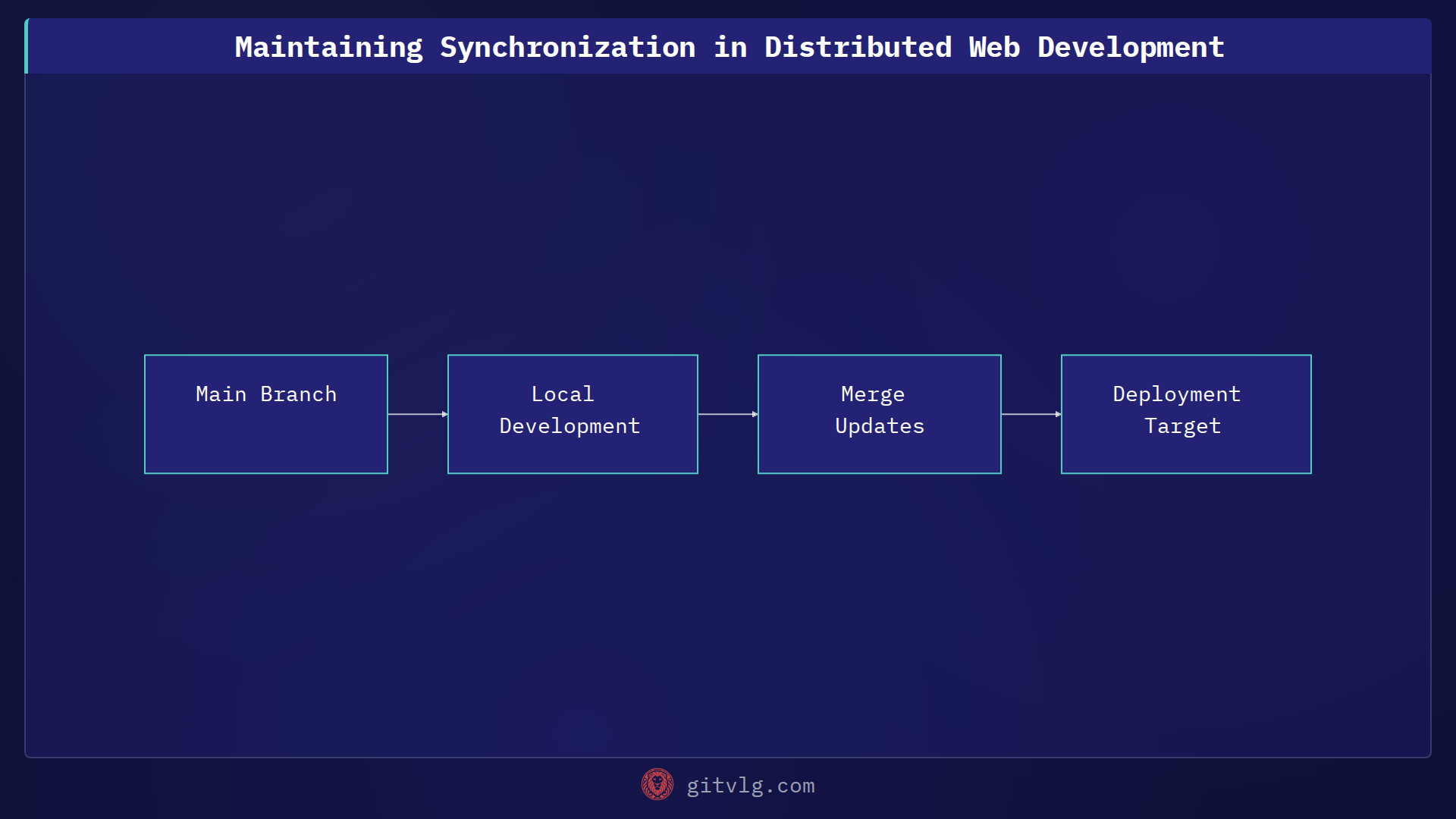This screenshot has width=1456, height=819.
Task: Select the Main Branch box
Action: point(266,414)
